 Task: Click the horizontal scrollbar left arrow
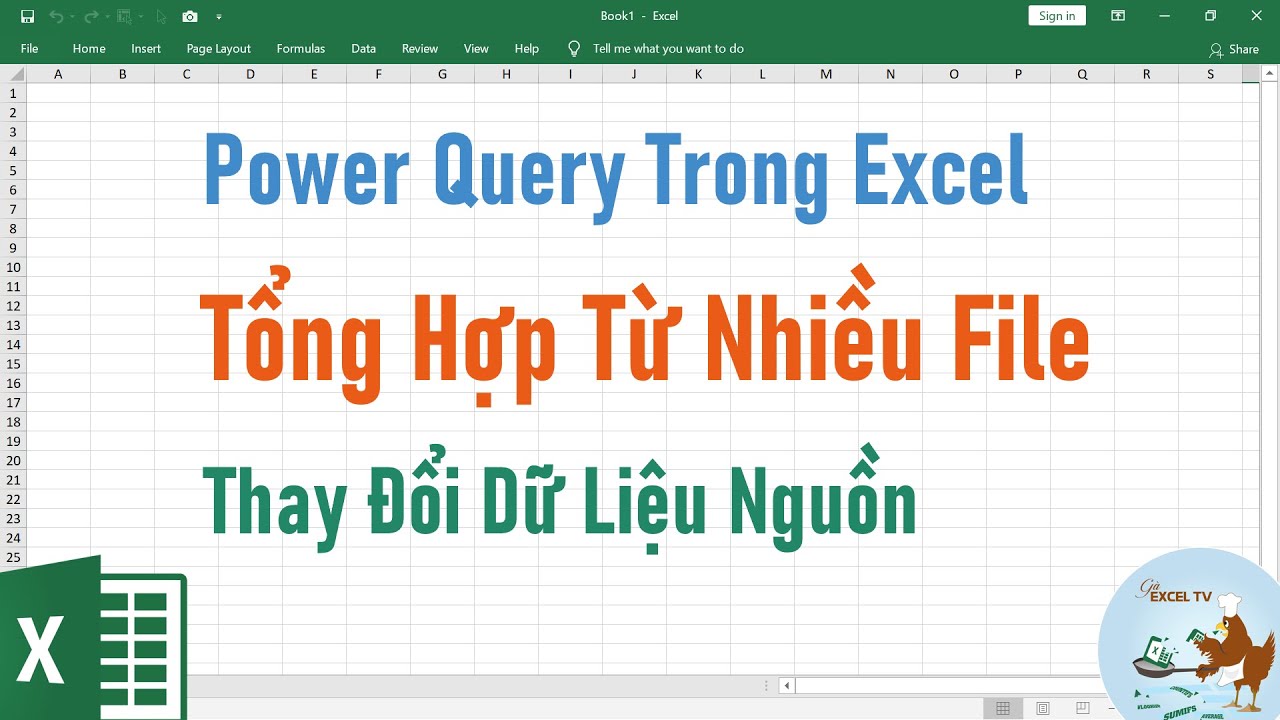point(787,685)
